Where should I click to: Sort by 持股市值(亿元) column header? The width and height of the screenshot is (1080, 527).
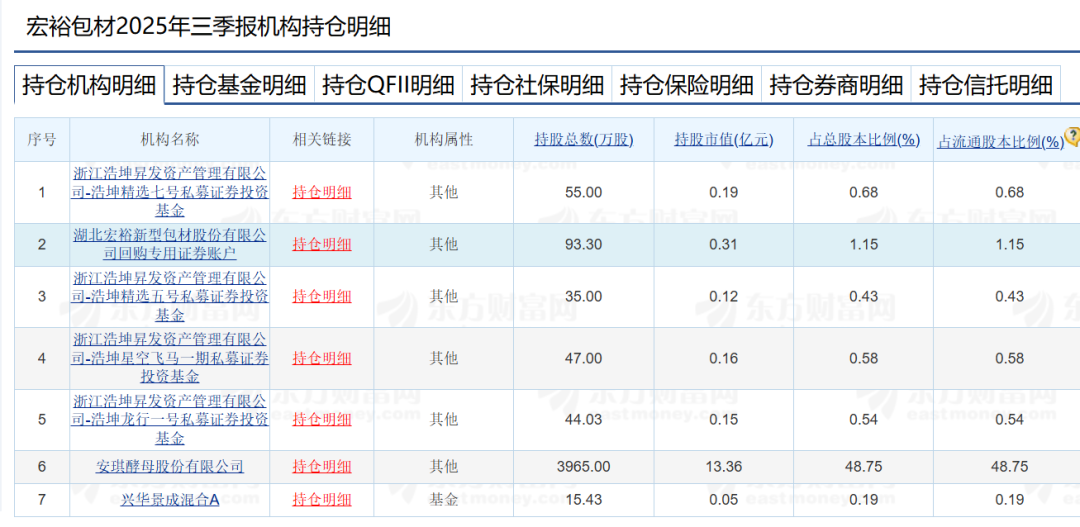(x=723, y=140)
